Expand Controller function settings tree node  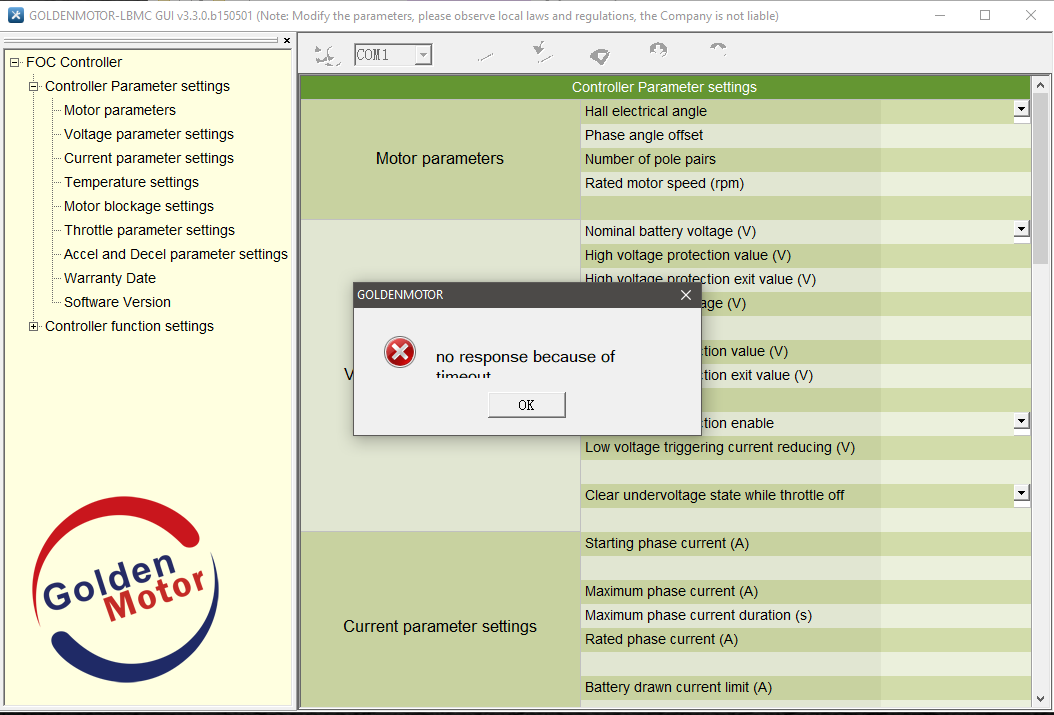(x=34, y=326)
